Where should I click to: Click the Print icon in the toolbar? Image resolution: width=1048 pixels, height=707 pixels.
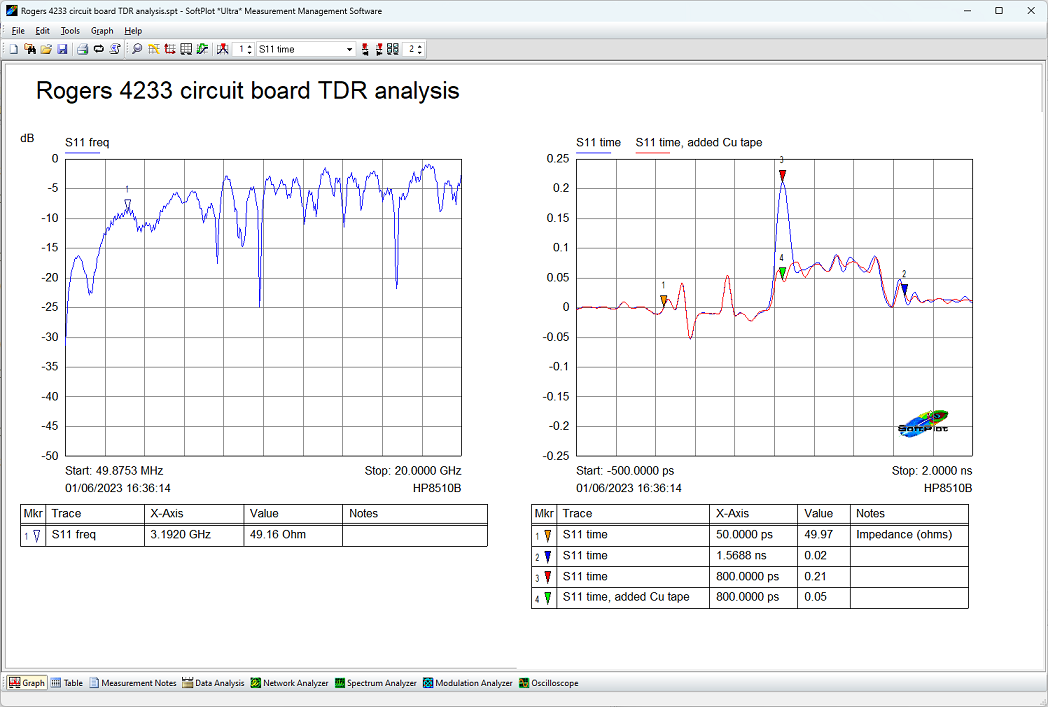(83, 49)
